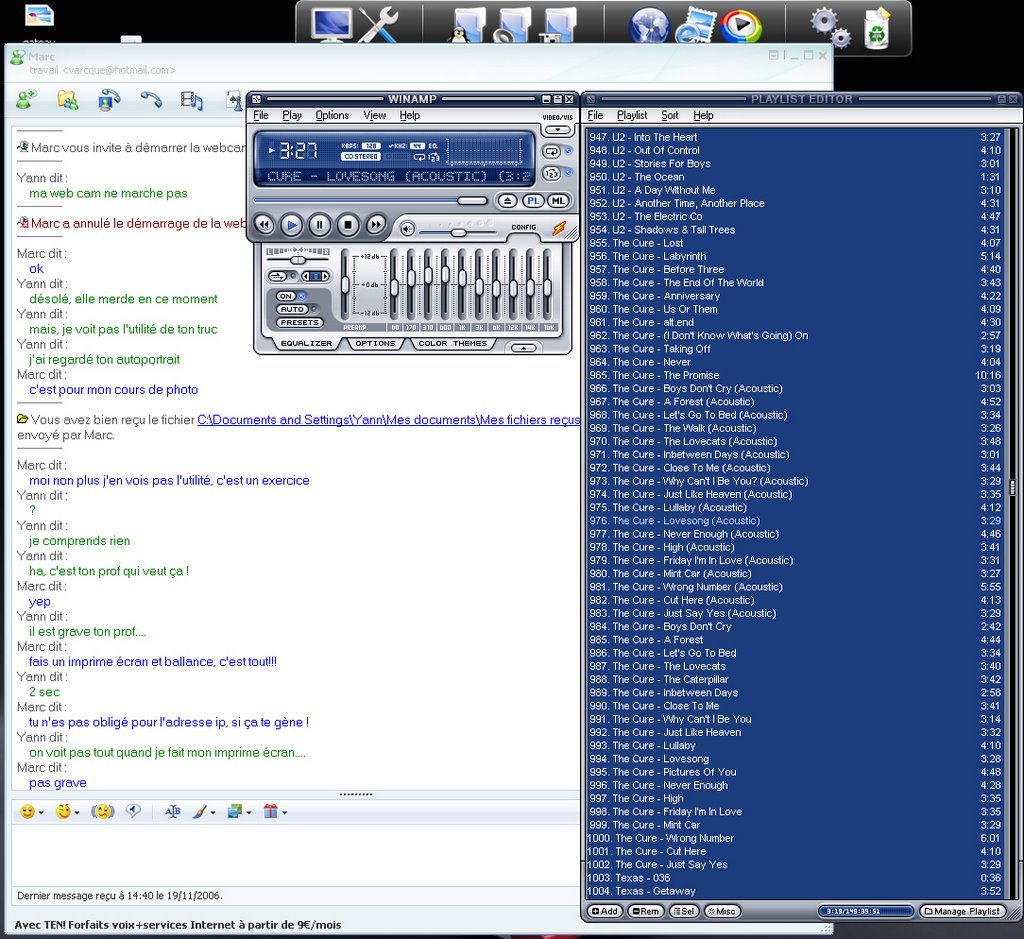Toggle the Winamp playlist (PL) button
The width and height of the screenshot is (1024, 939).
tap(534, 201)
